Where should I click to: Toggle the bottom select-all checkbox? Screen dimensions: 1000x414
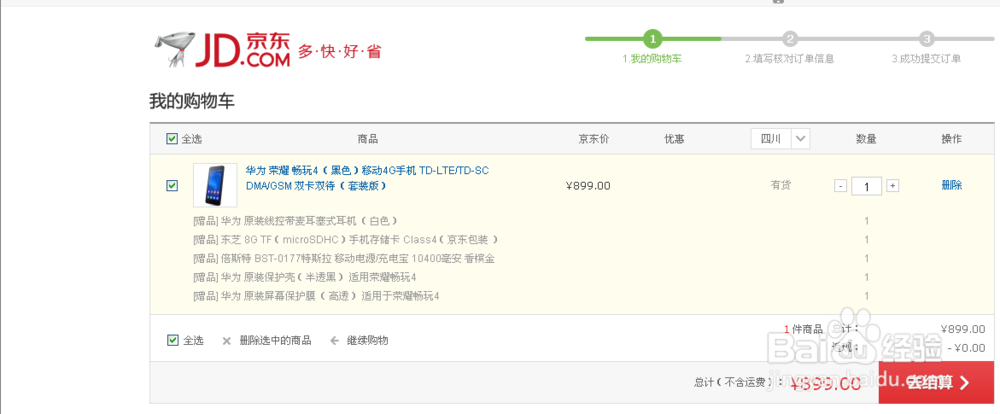point(172,340)
